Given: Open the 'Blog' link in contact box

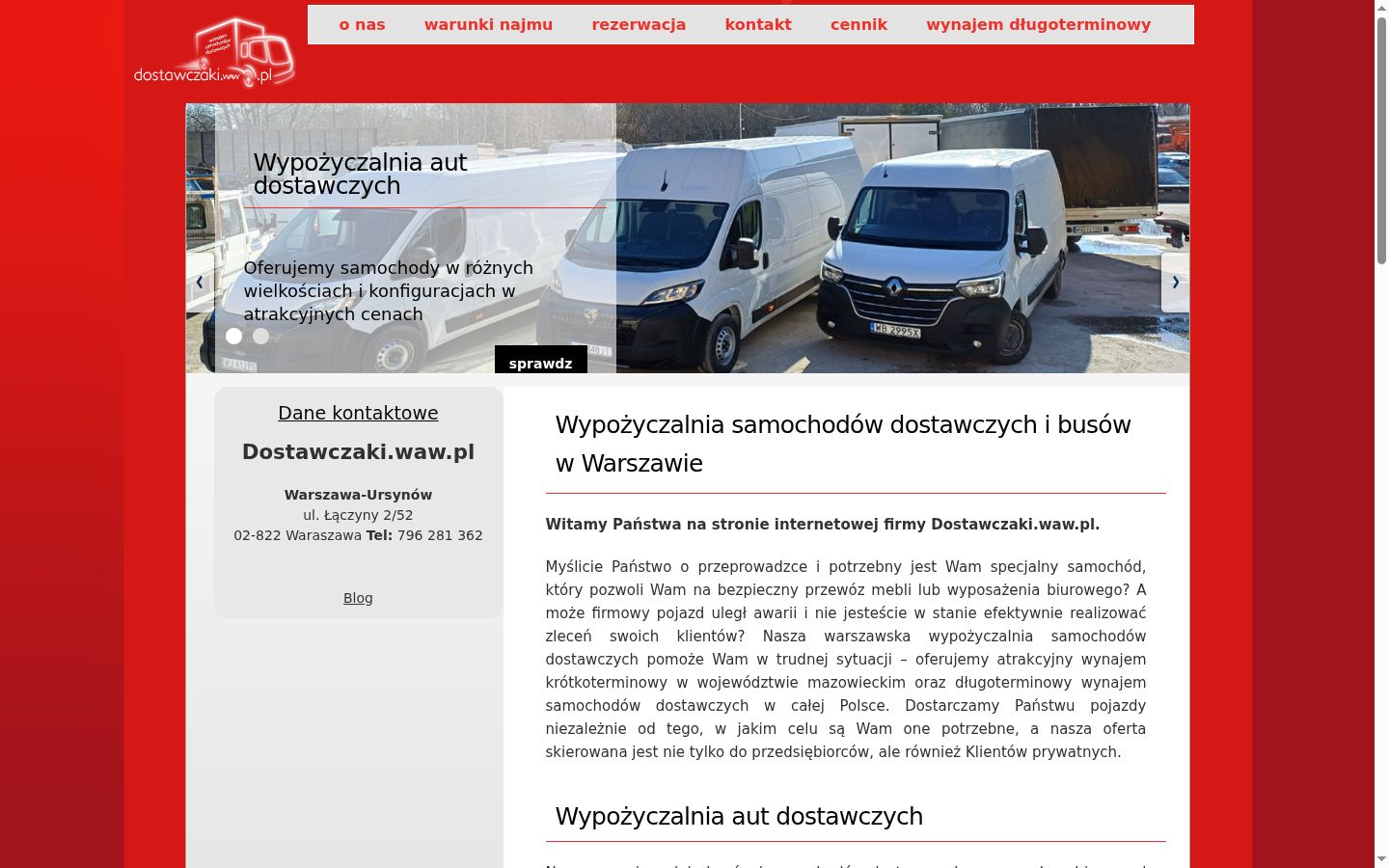Looking at the screenshot, I should tap(358, 598).
